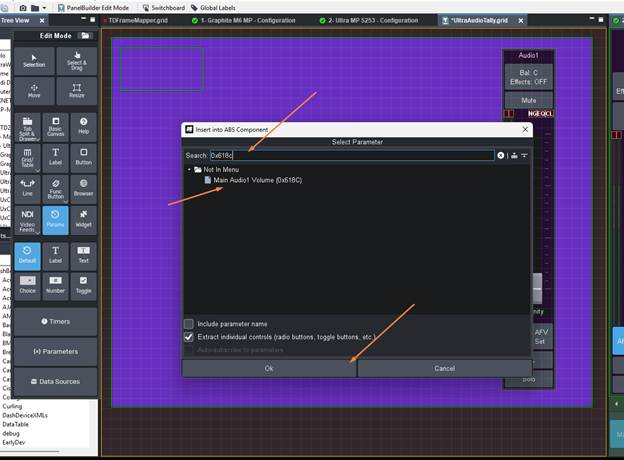624x460 pixels.
Task: Select the highlighted Params tool
Action: (x=55, y=220)
